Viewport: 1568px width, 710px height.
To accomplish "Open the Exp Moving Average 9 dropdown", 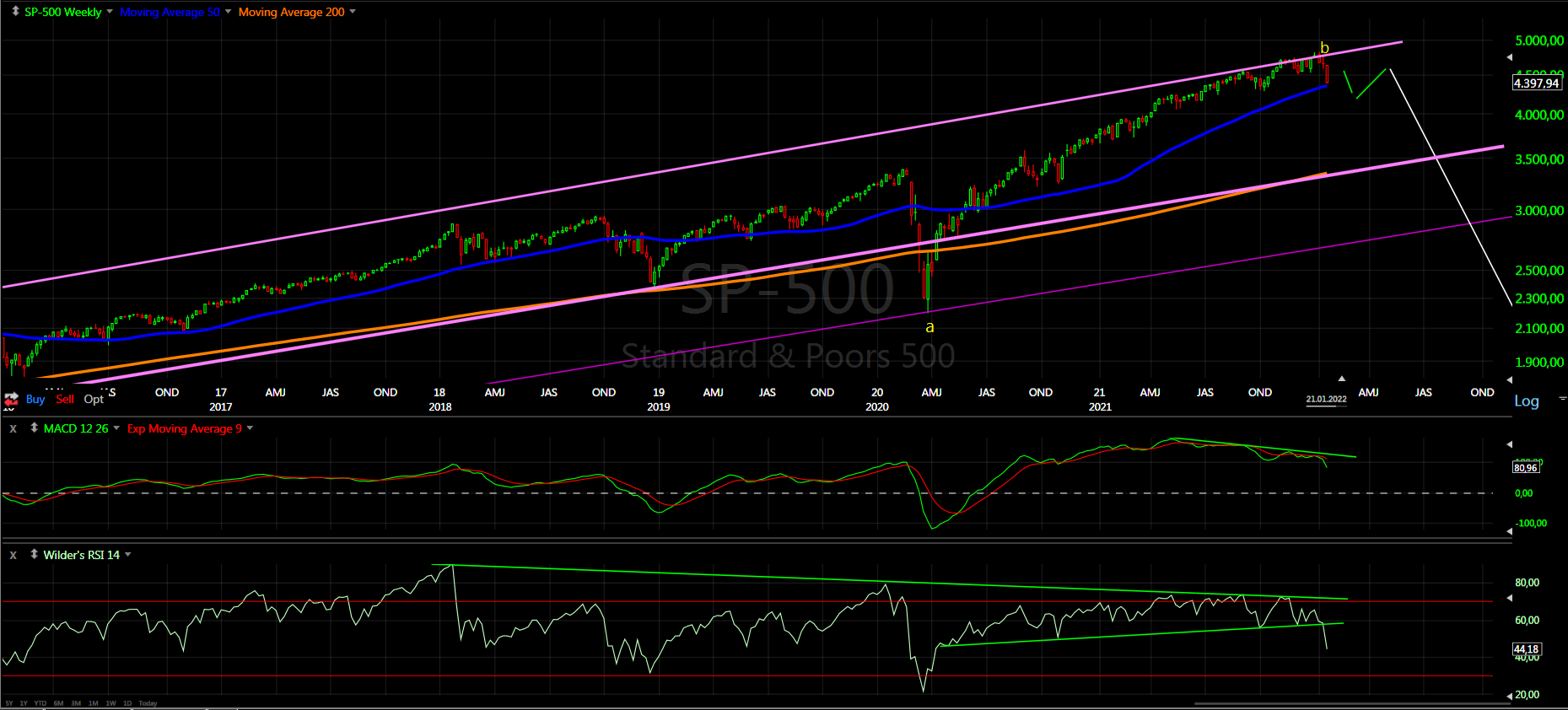I will [x=250, y=428].
